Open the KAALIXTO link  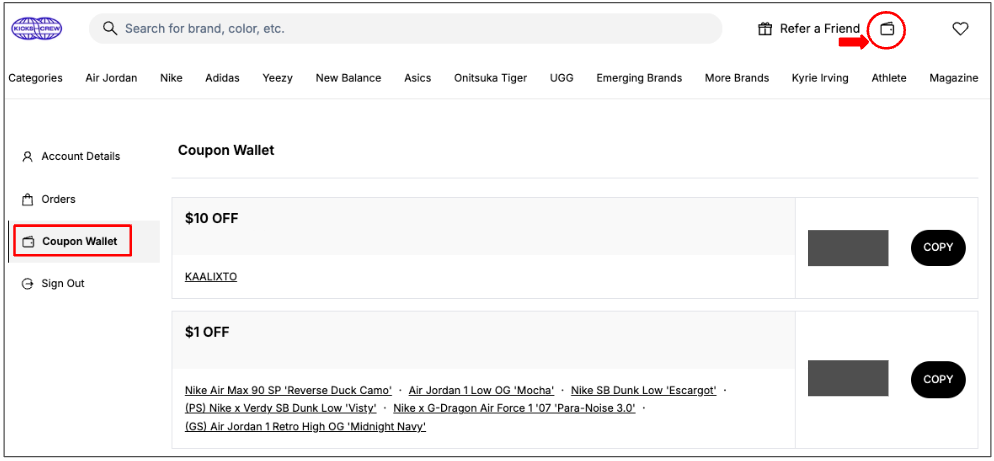point(211,277)
